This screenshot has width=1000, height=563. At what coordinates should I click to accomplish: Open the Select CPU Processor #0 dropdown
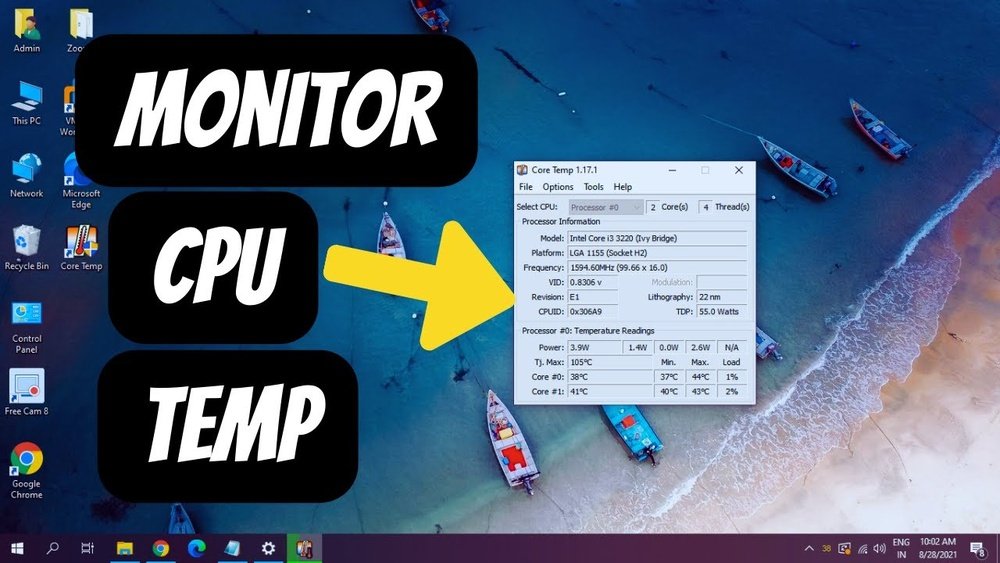point(605,207)
